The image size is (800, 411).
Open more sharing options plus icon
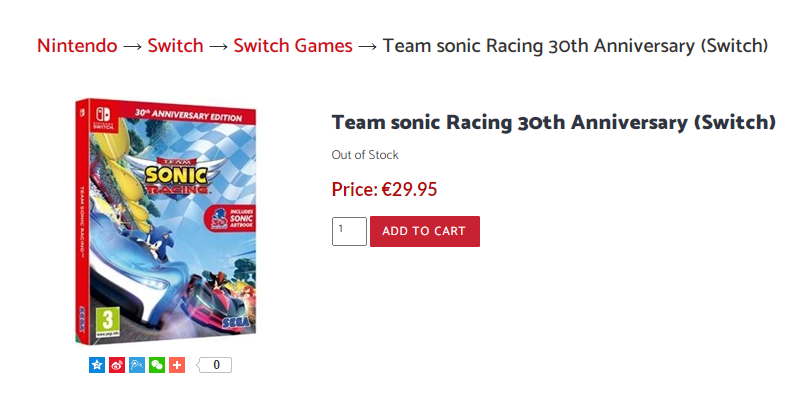pyautogui.click(x=177, y=365)
